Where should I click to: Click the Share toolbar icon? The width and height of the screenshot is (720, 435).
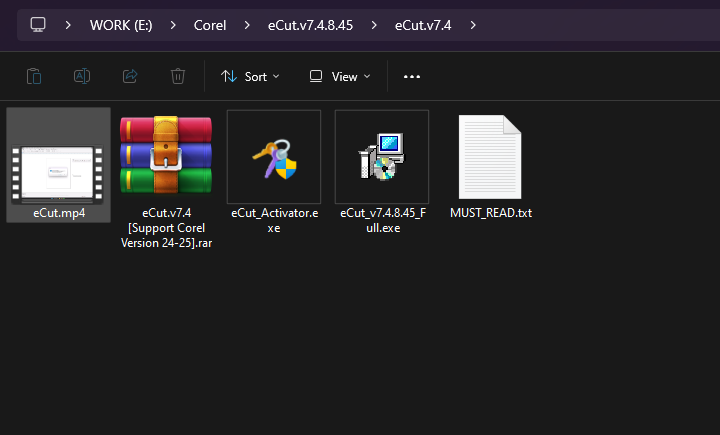coord(130,76)
